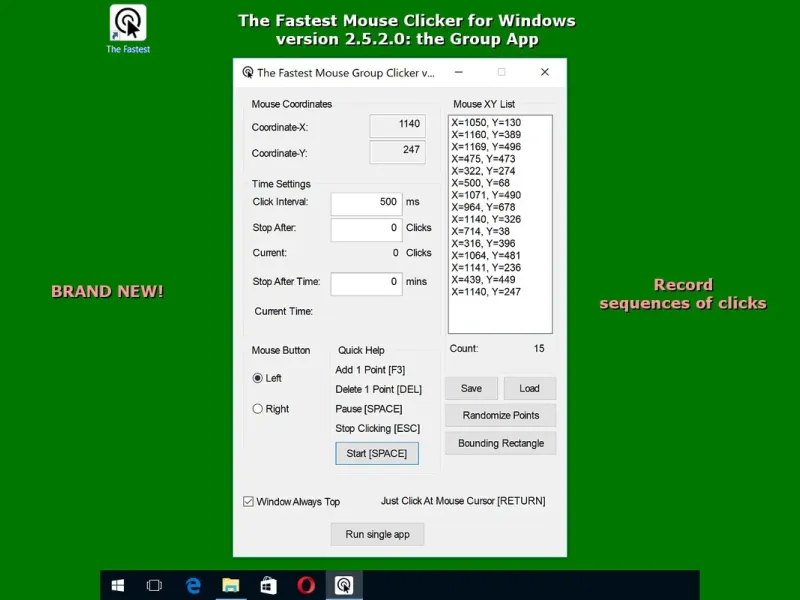Focus the Stop After clicks field
The width and height of the screenshot is (800, 600).
click(x=366, y=229)
